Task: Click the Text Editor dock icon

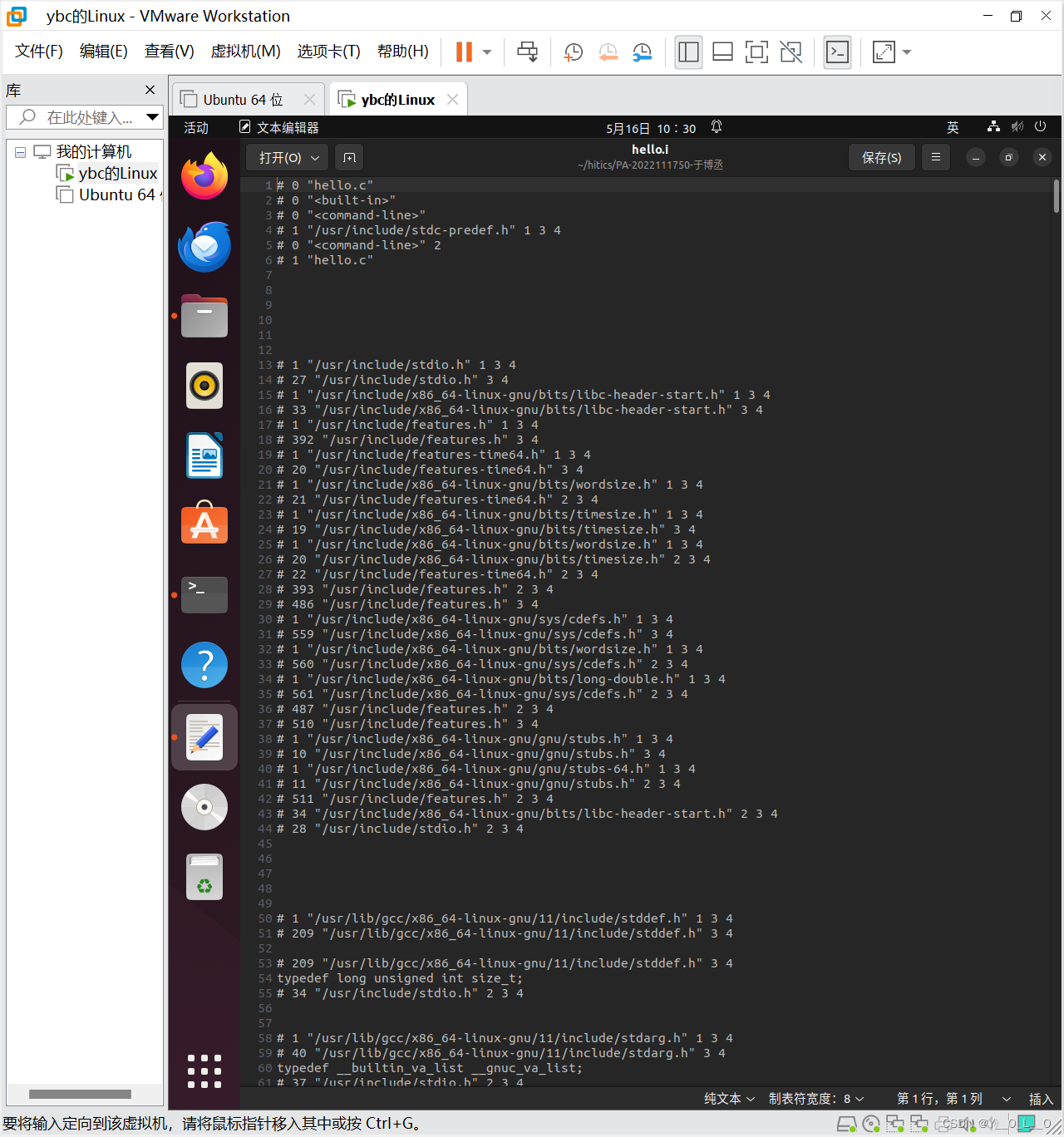Action: [x=204, y=737]
